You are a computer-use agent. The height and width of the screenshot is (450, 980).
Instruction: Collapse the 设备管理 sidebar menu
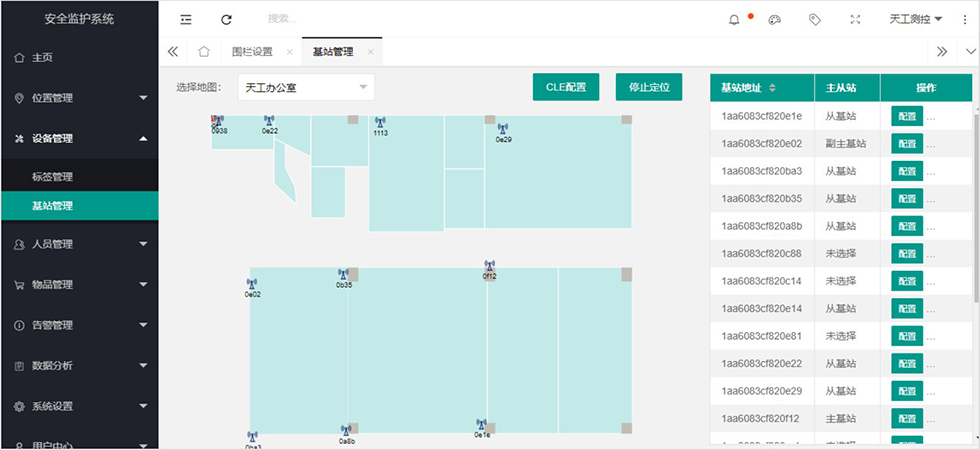(x=79, y=139)
